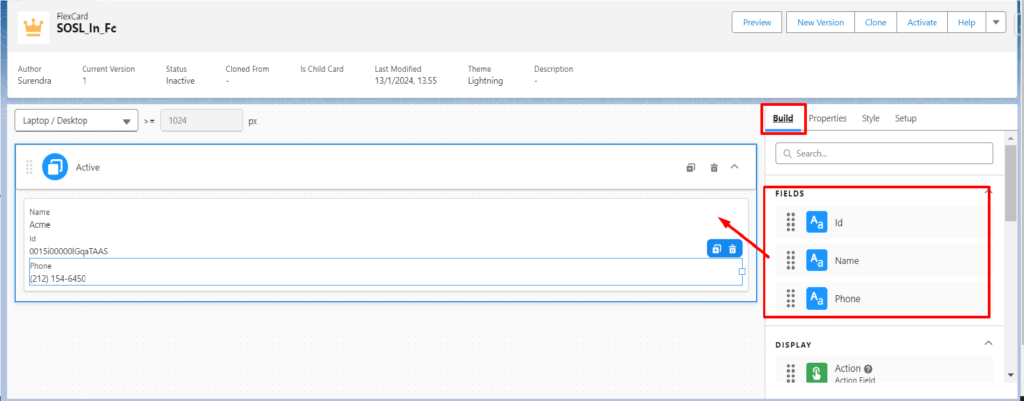Open the header actions dropdown arrow
Image resolution: width=1024 pixels, height=401 pixels.
click(x=995, y=22)
